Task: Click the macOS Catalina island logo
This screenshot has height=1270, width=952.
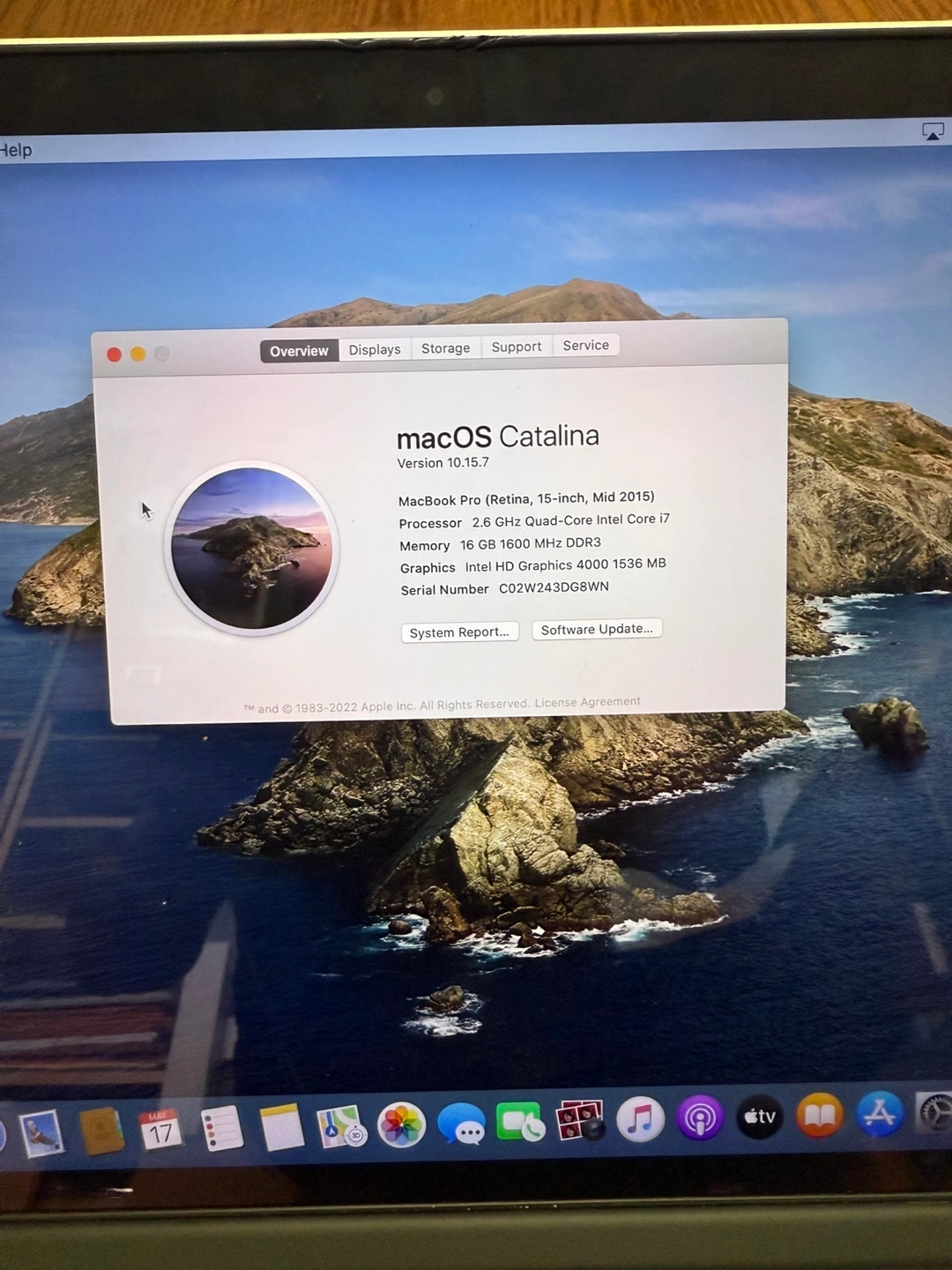Action: [x=252, y=548]
